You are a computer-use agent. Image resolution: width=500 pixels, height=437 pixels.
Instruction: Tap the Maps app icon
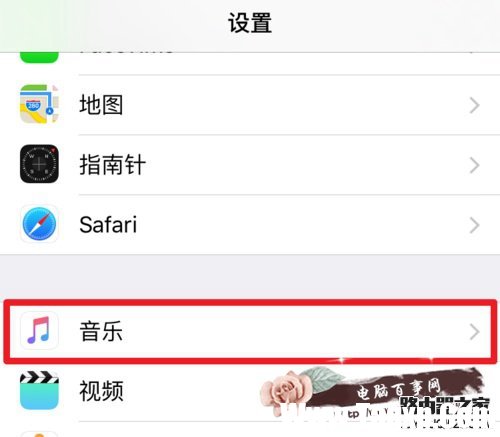click(39, 104)
